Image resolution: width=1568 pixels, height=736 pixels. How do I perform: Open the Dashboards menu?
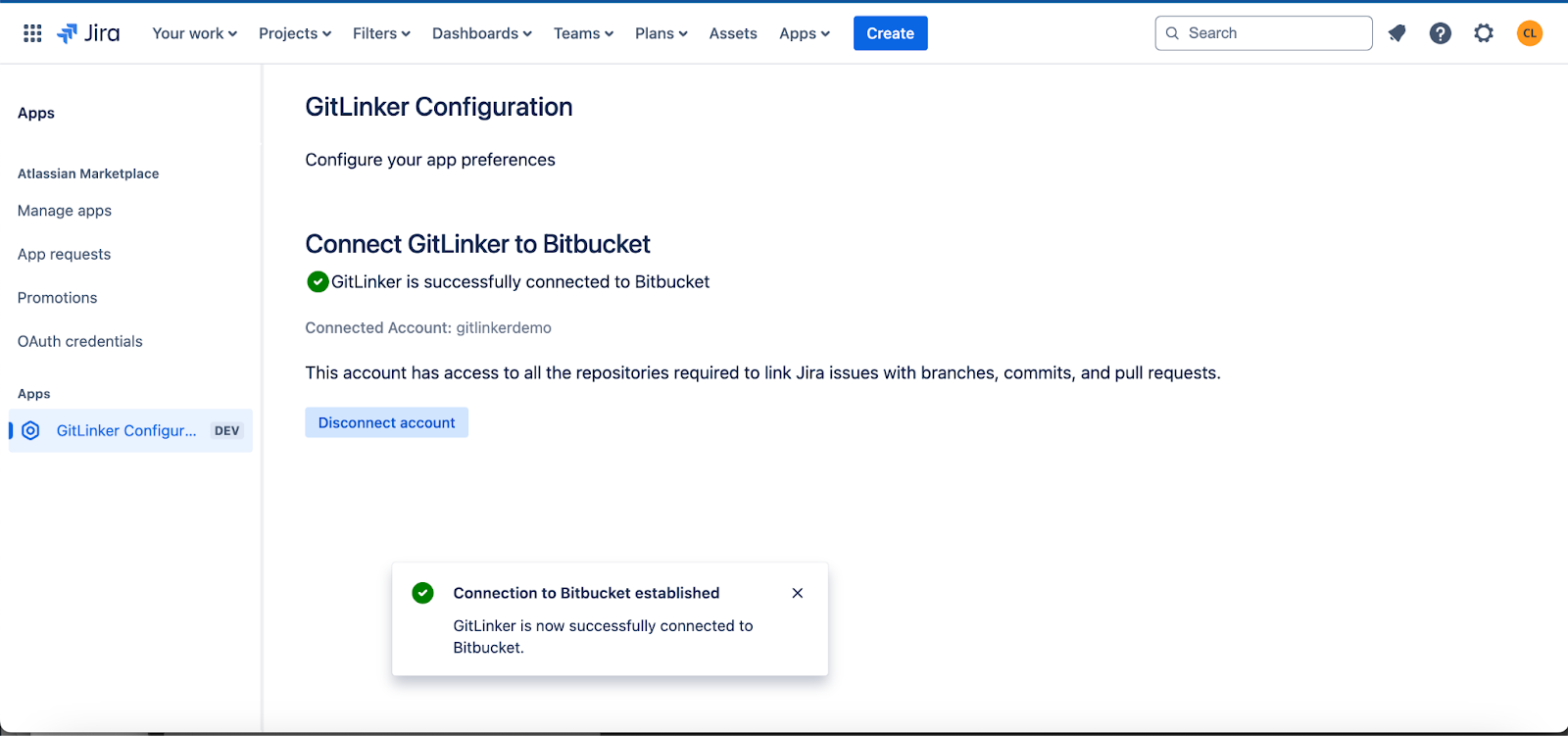tap(481, 33)
